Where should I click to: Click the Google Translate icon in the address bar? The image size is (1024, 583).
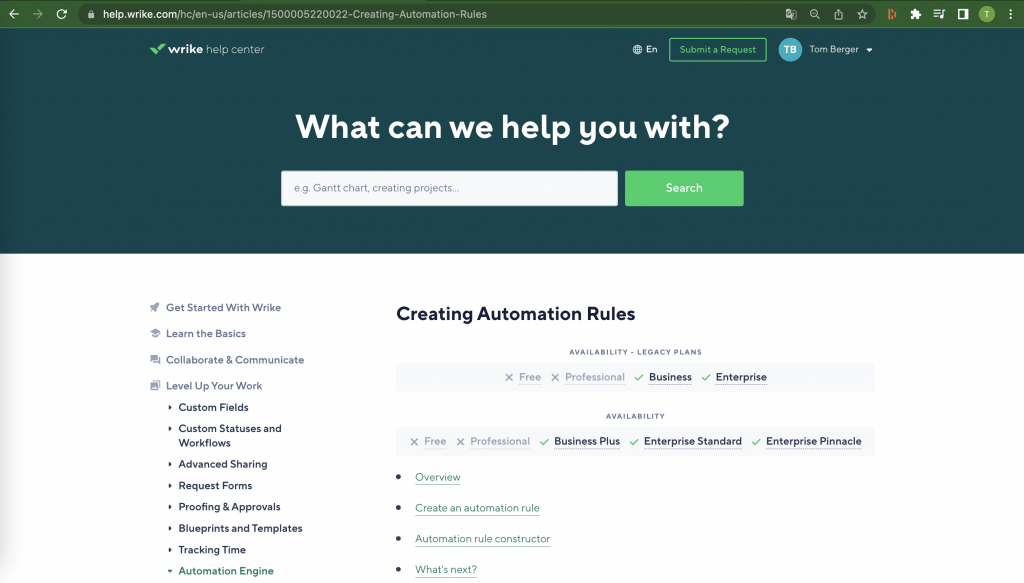(790, 14)
